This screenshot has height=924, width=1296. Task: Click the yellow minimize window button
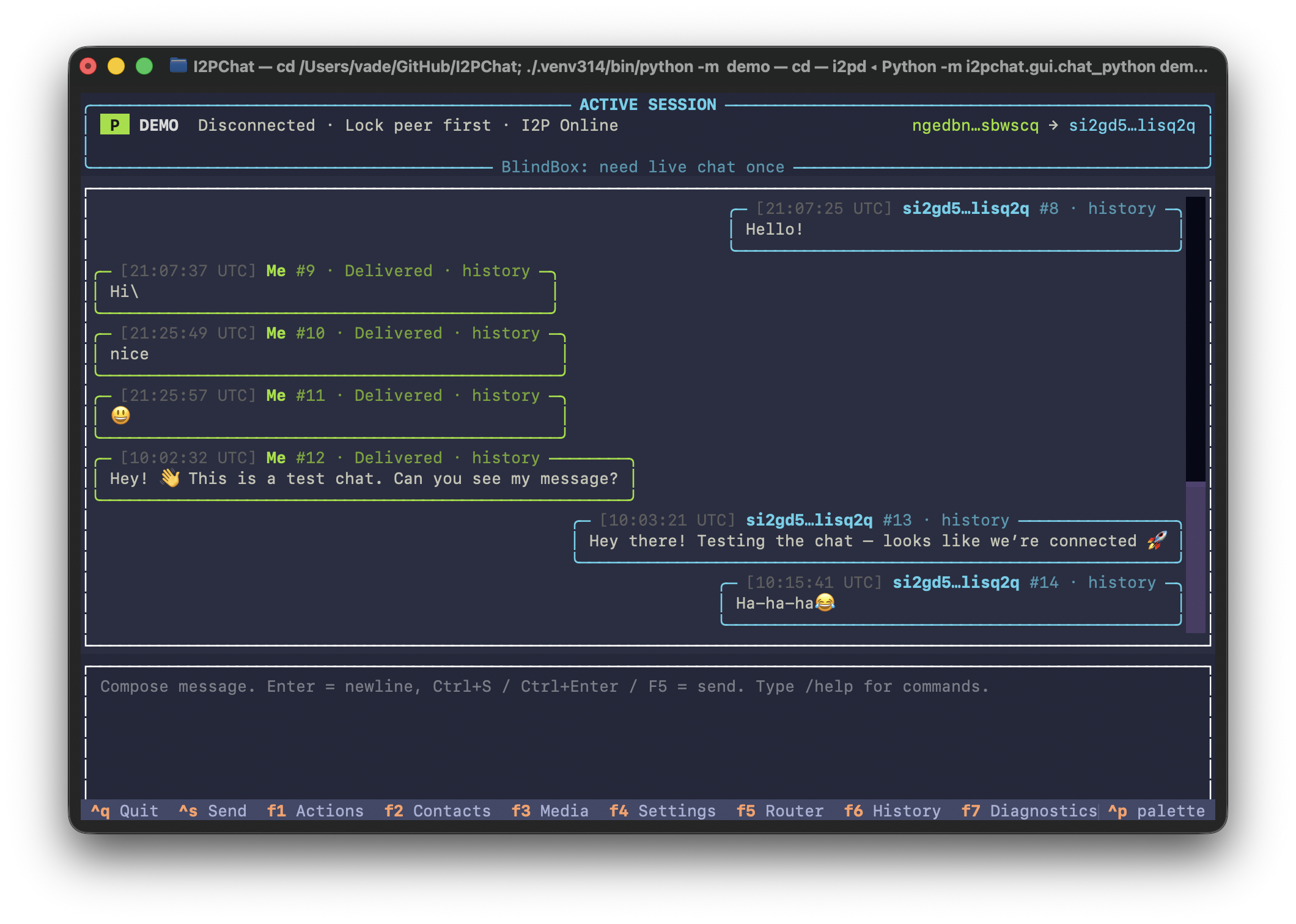click(x=116, y=65)
